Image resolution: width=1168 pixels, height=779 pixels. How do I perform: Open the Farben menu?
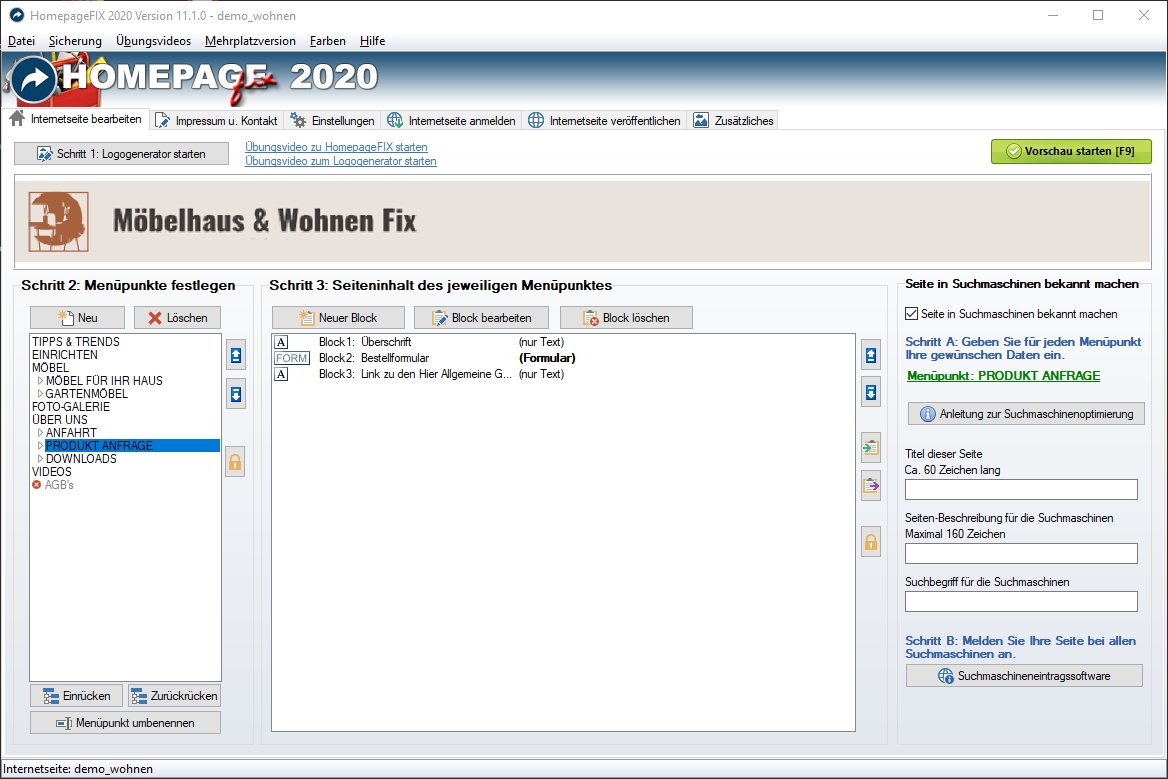coord(328,41)
